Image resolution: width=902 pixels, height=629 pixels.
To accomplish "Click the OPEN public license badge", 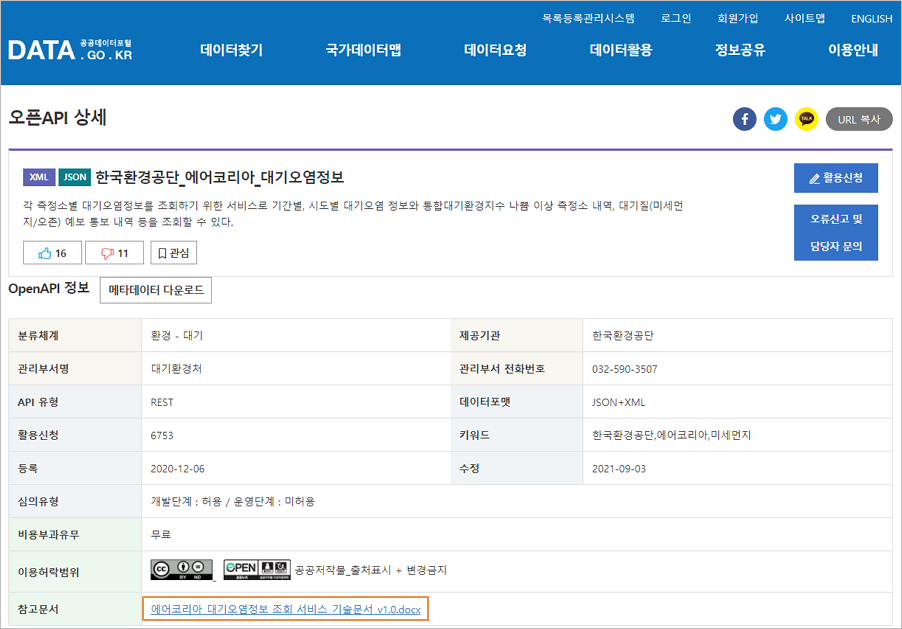I will [257, 570].
